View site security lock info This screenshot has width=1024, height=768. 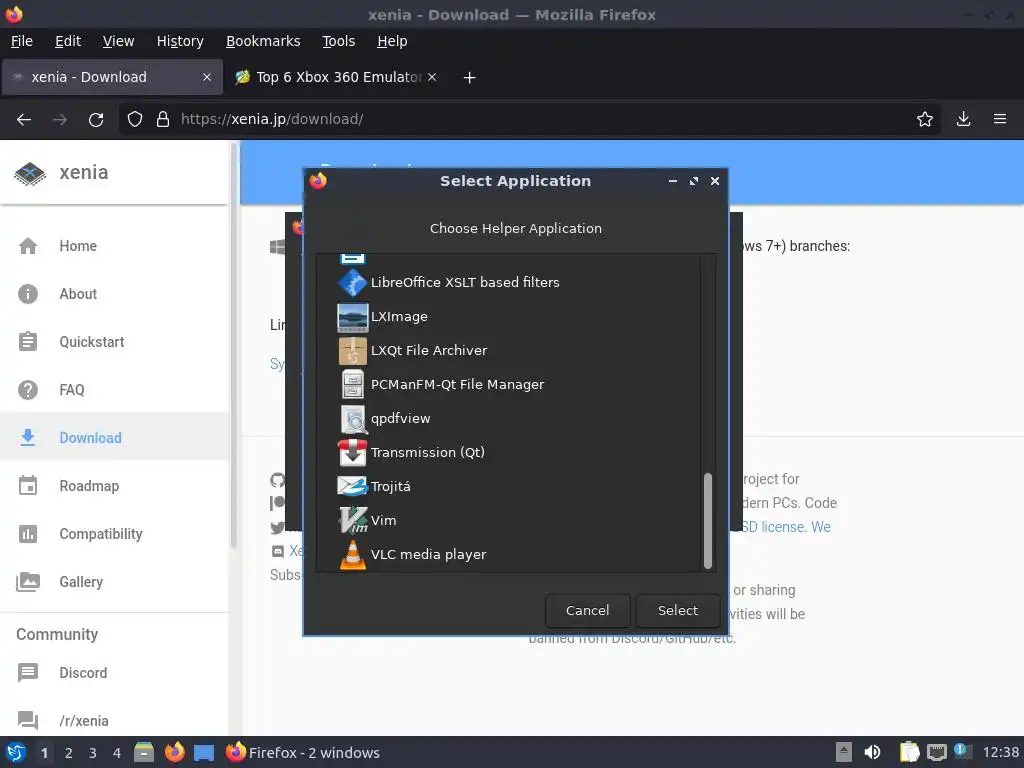pos(163,120)
